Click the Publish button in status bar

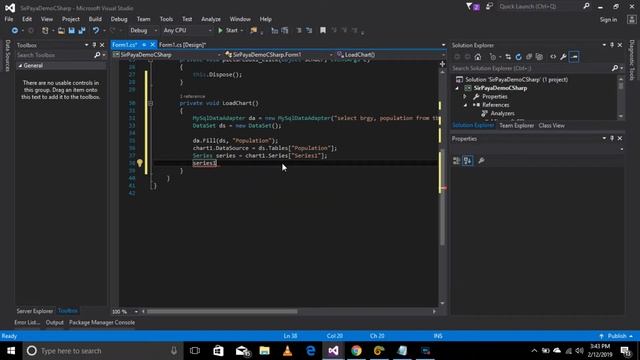click(617, 336)
